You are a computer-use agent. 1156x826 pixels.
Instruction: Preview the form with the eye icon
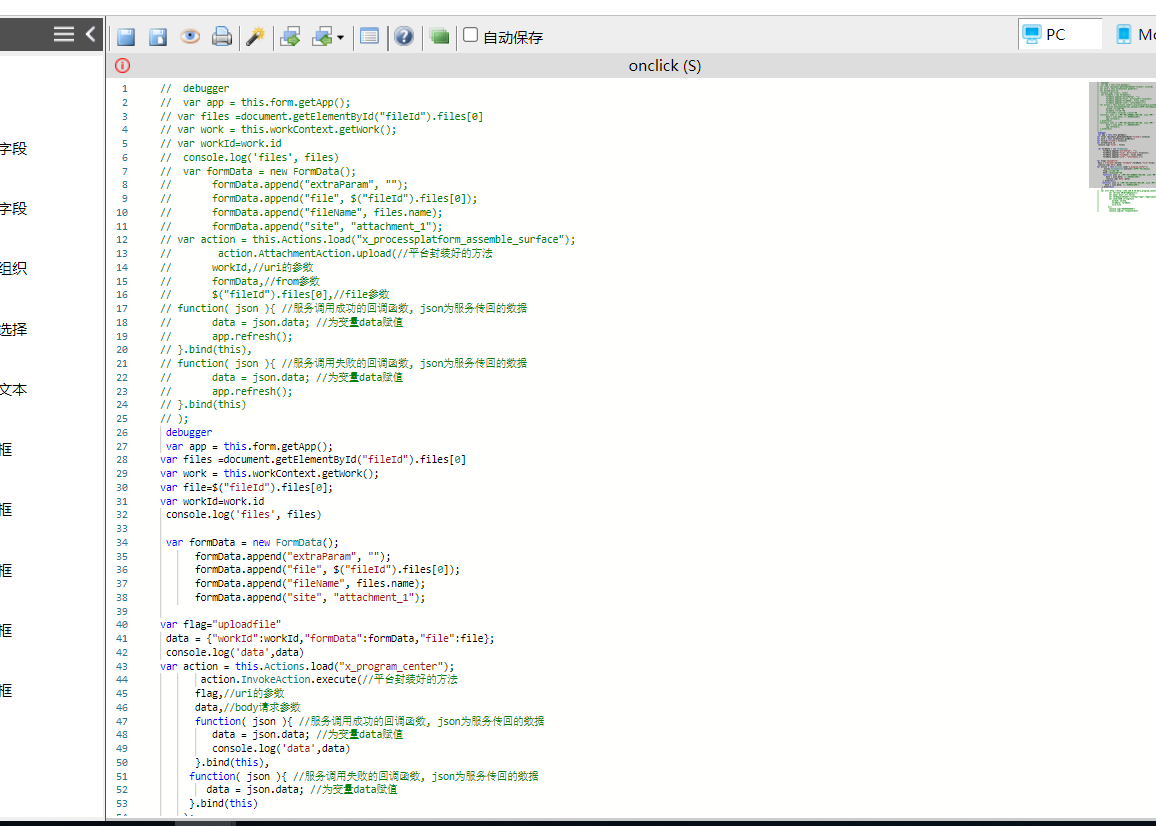pyautogui.click(x=190, y=37)
